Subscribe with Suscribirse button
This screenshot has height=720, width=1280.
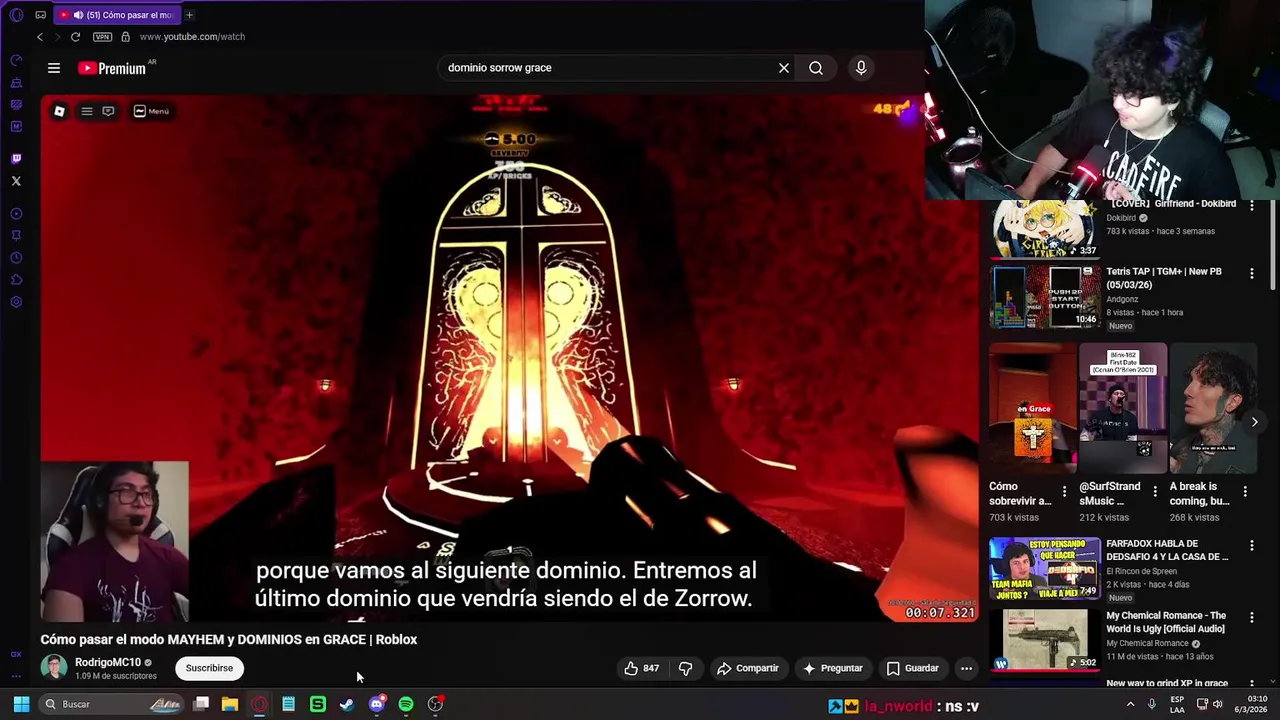click(209, 668)
